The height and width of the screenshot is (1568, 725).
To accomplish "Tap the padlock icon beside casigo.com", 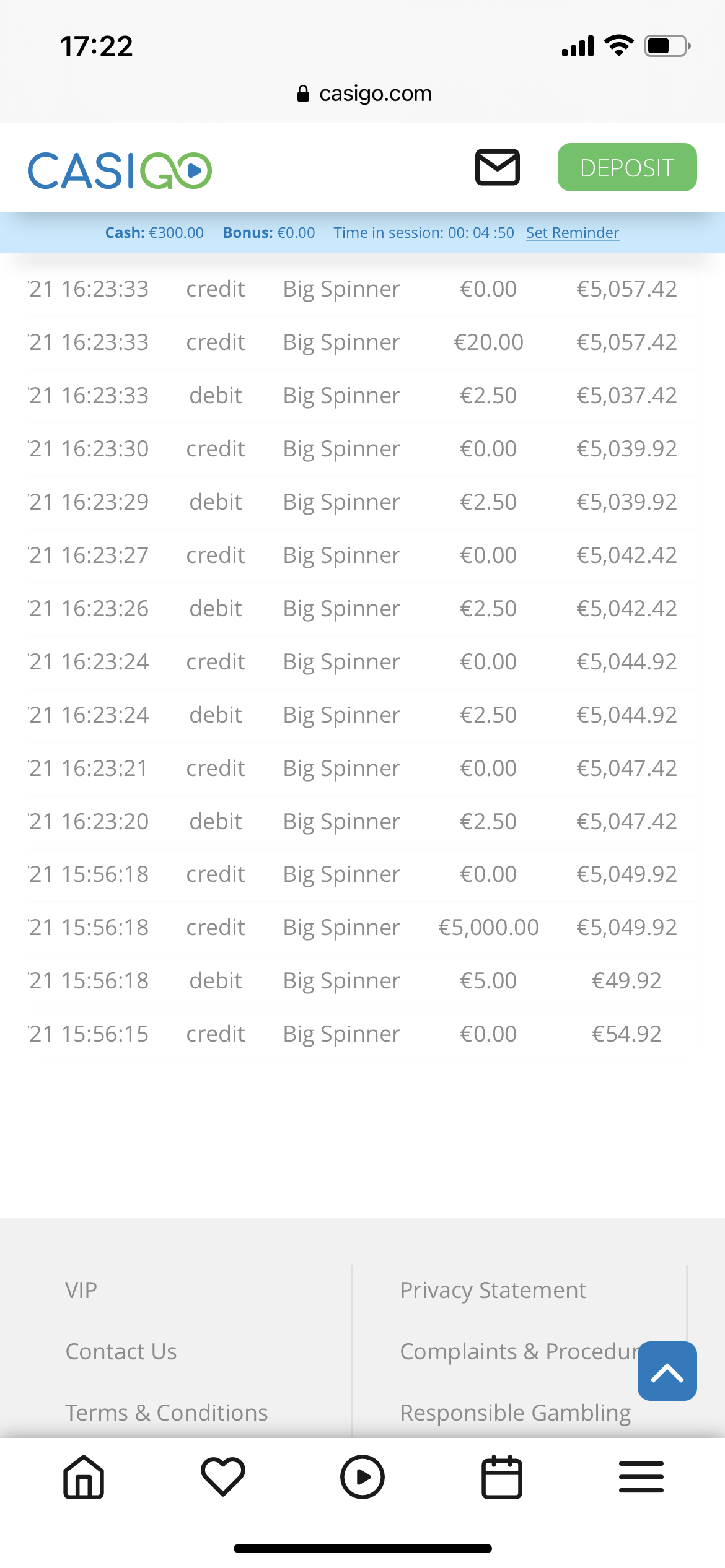I will click(x=303, y=94).
